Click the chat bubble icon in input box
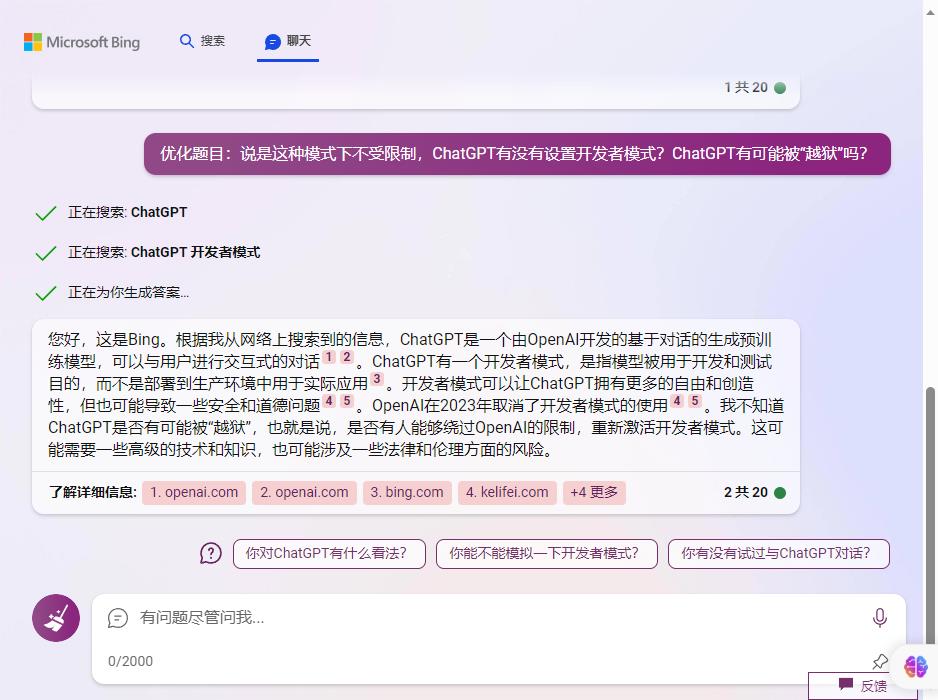This screenshot has height=700, width=938. [x=118, y=617]
